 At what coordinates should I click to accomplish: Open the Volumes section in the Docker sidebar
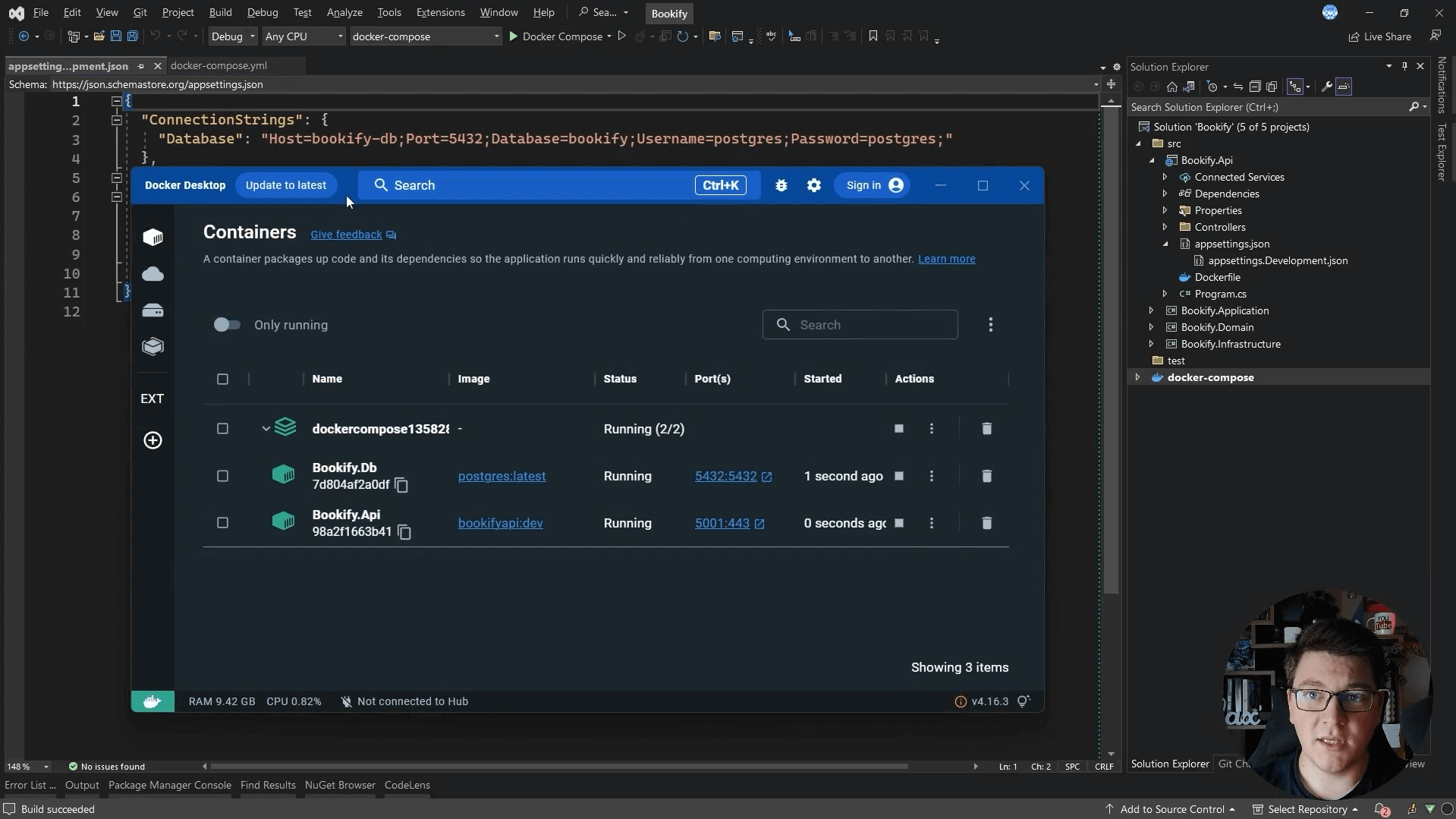pos(153,310)
